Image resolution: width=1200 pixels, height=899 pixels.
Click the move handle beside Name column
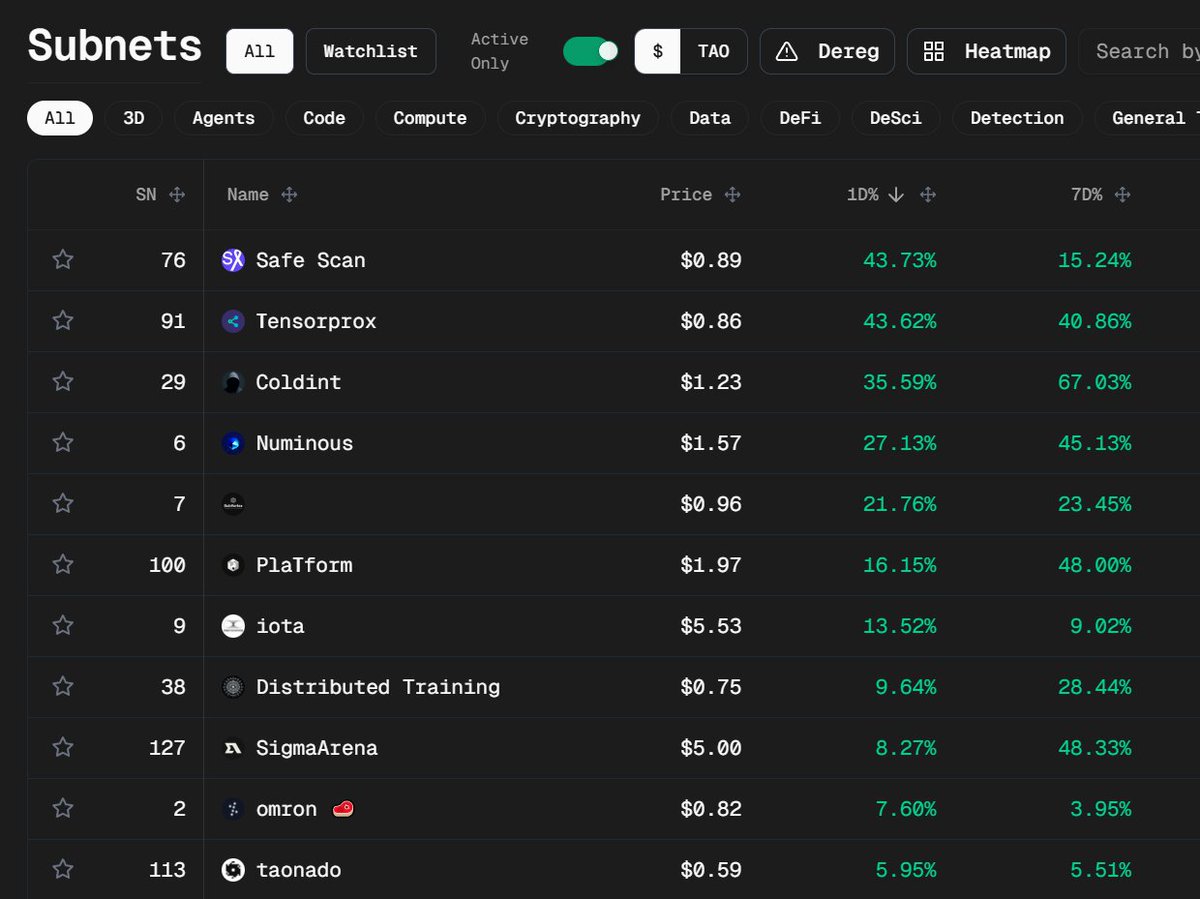coord(289,195)
